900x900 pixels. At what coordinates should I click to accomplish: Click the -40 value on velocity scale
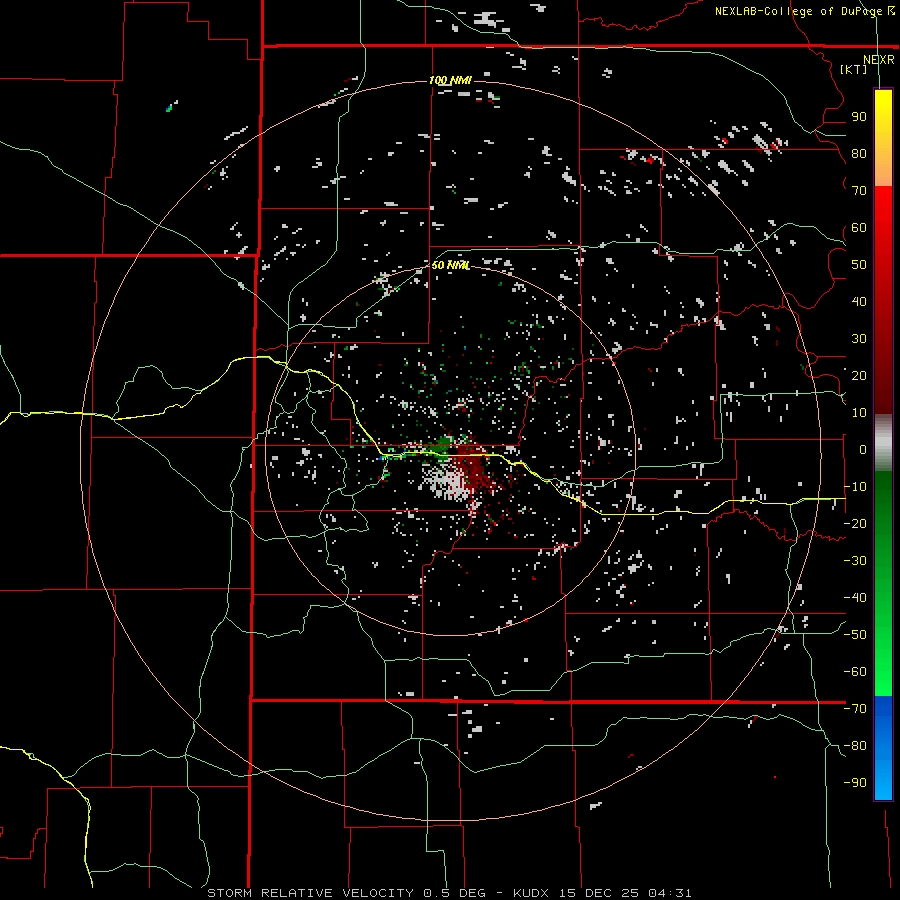point(855,598)
